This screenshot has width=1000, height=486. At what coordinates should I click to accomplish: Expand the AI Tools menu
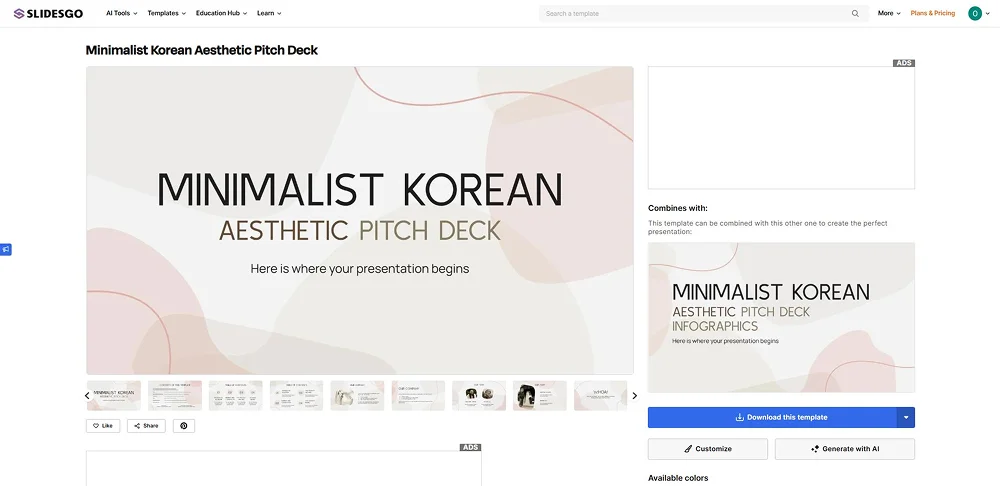[x=121, y=13]
